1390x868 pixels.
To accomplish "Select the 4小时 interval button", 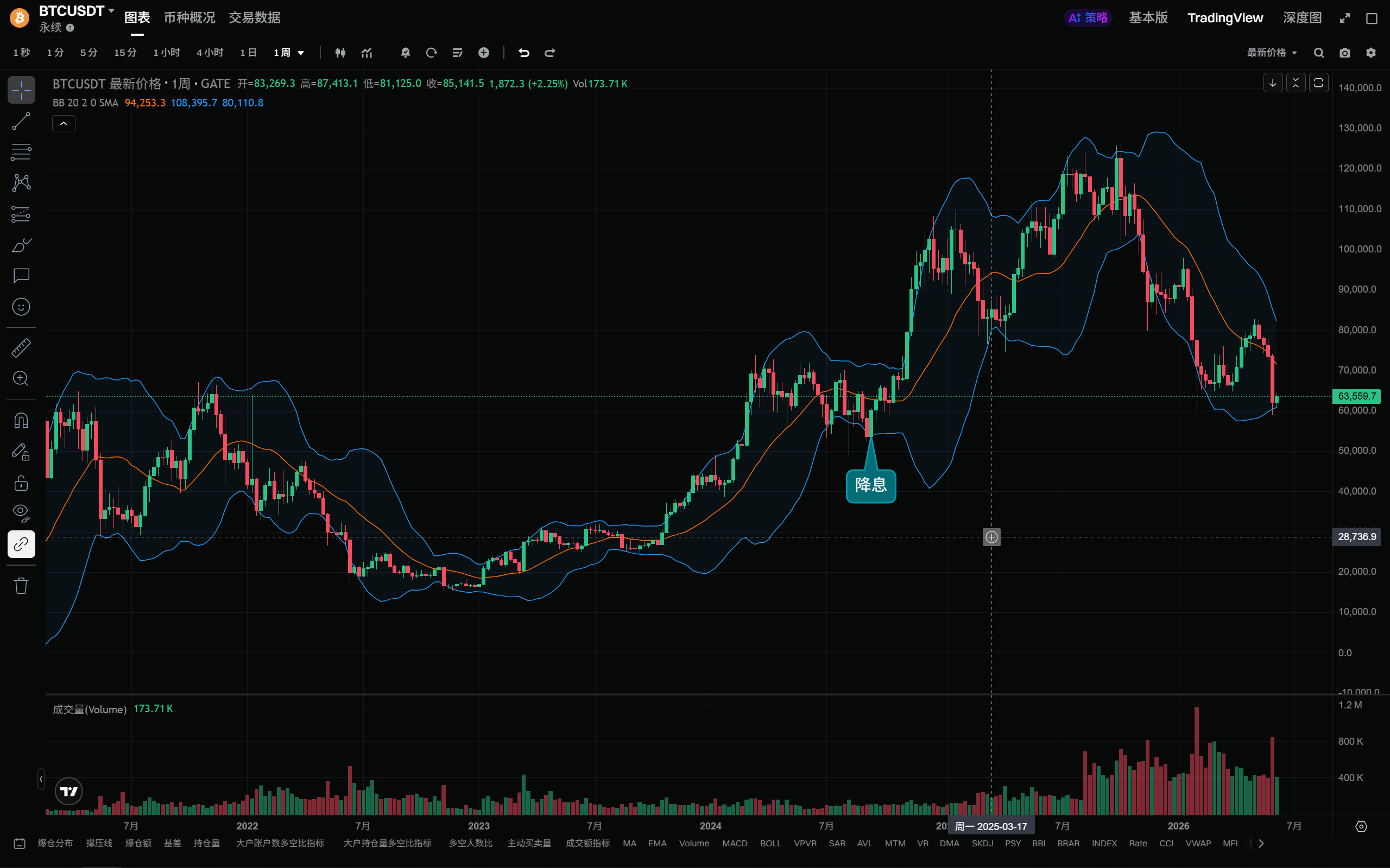I will (x=210, y=53).
